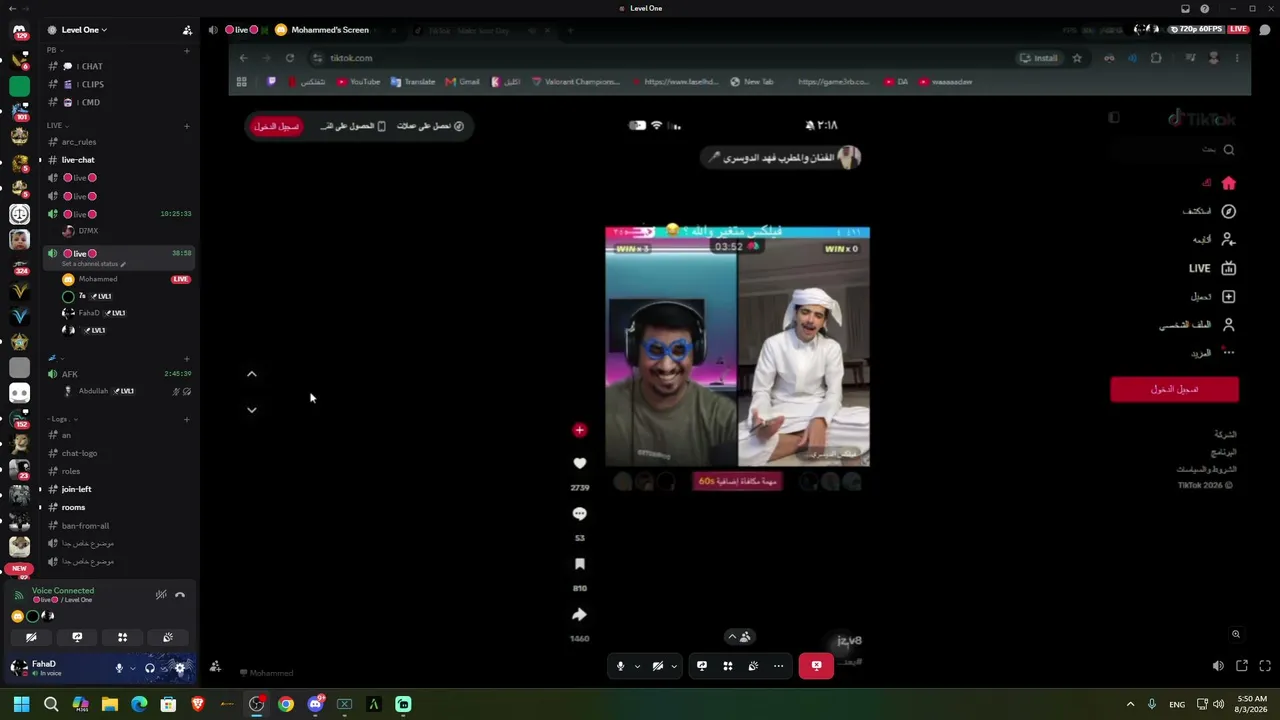Open input device dropdown in user panel
Image resolution: width=1280 pixels, height=720 pixels.
pyautogui.click(x=132, y=668)
